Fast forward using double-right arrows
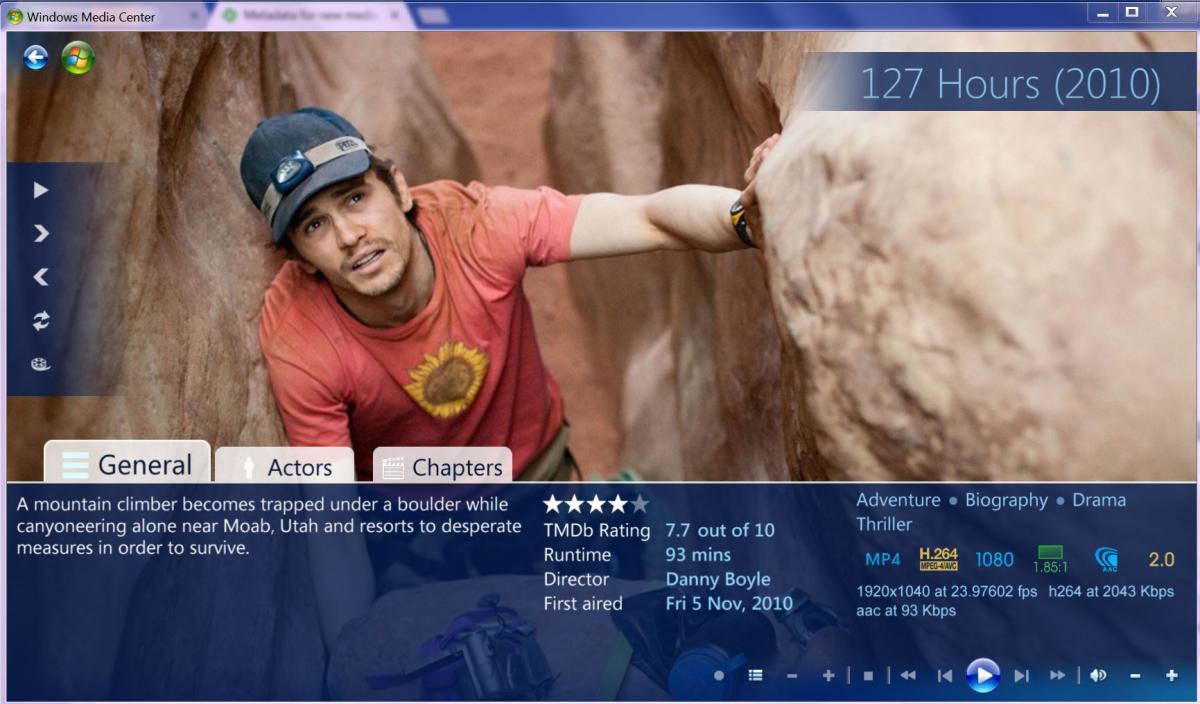Screen dimensions: 1200x704 [1058, 676]
